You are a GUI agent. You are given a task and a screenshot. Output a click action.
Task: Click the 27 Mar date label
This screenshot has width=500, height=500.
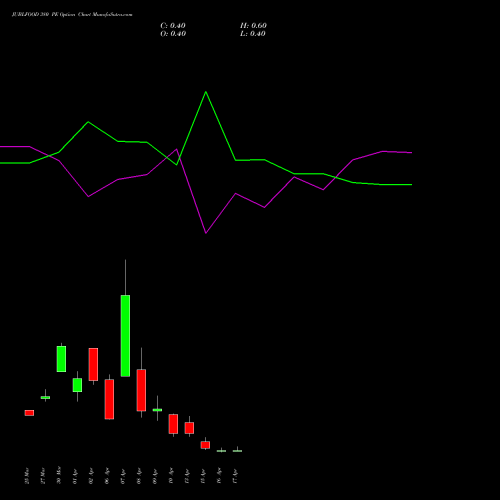(x=43, y=476)
